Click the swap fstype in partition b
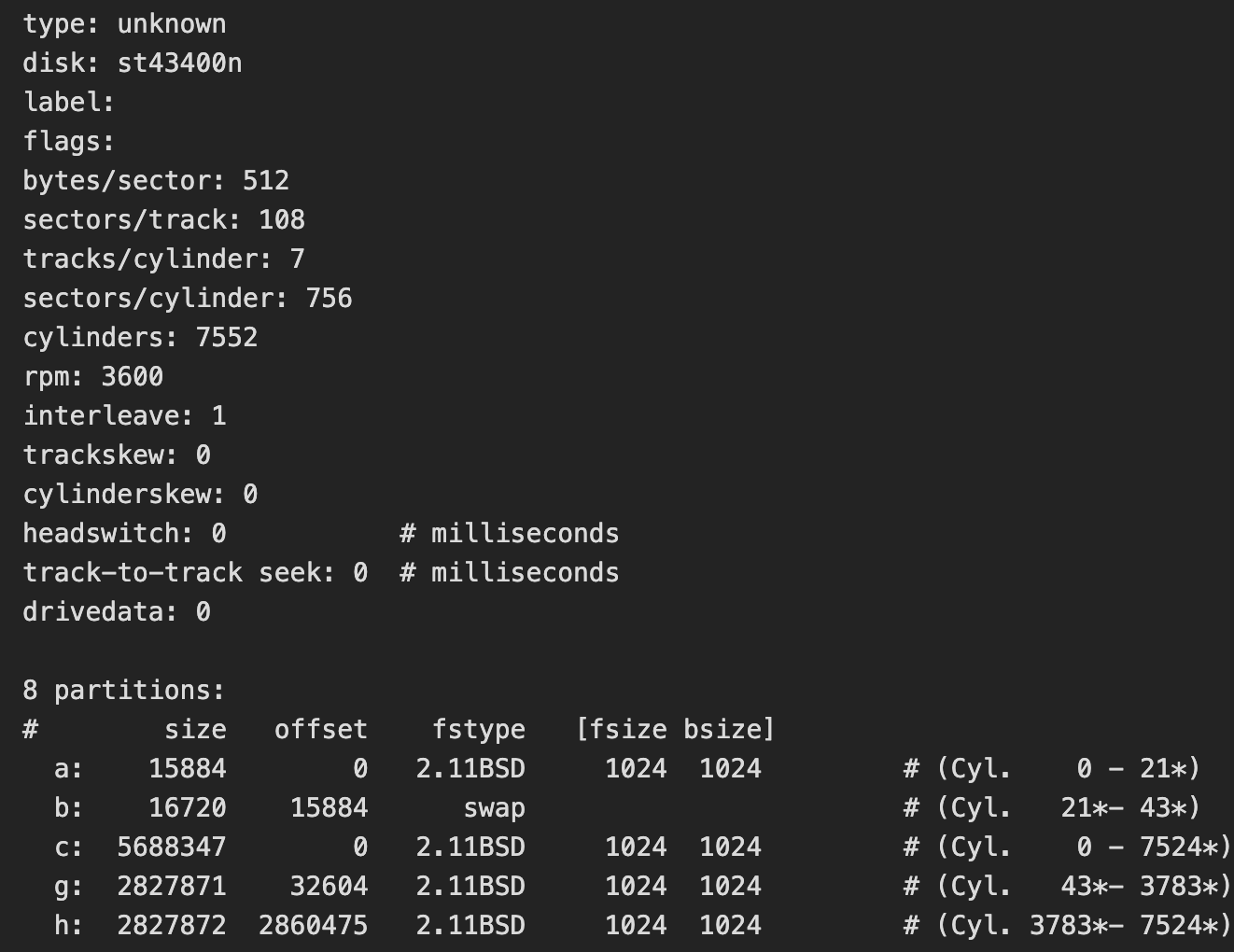Viewport: 1234px width, 952px height. pyautogui.click(x=494, y=808)
